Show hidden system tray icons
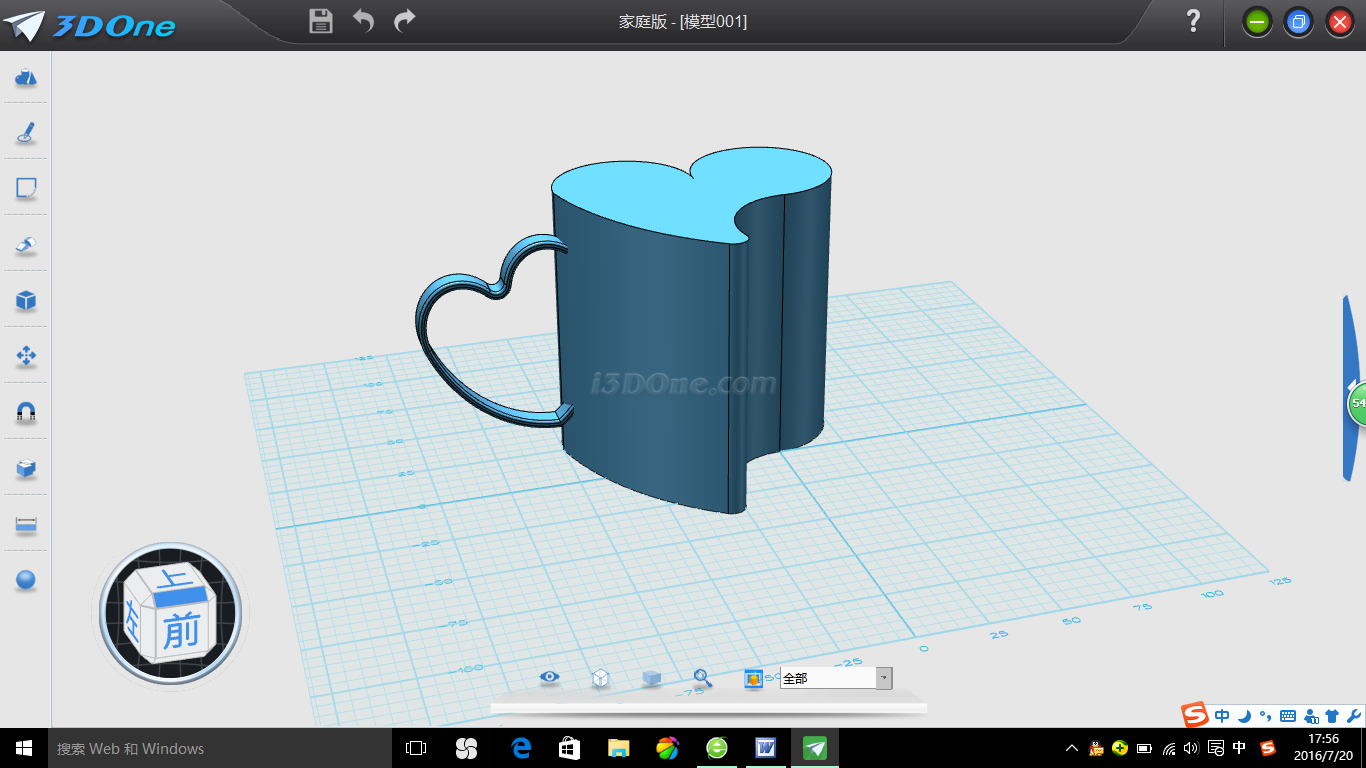 point(1072,748)
